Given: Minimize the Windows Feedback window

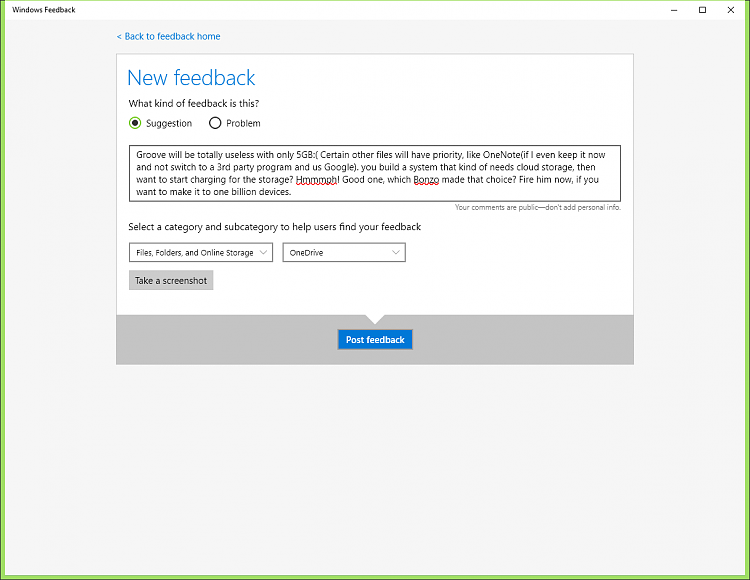Looking at the screenshot, I should point(674,10).
